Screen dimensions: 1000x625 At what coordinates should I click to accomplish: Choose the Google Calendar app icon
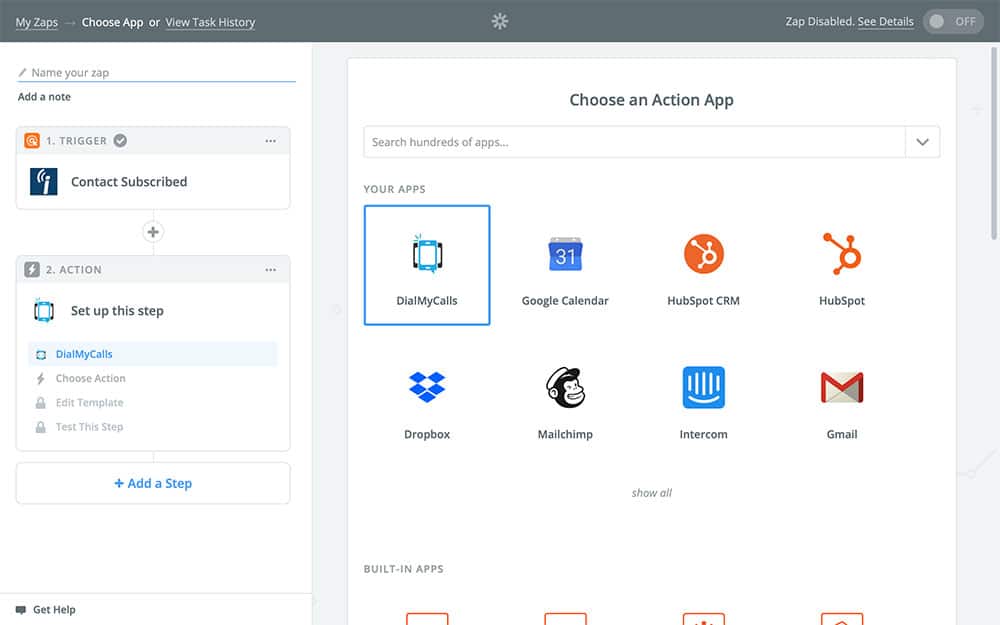pos(565,255)
